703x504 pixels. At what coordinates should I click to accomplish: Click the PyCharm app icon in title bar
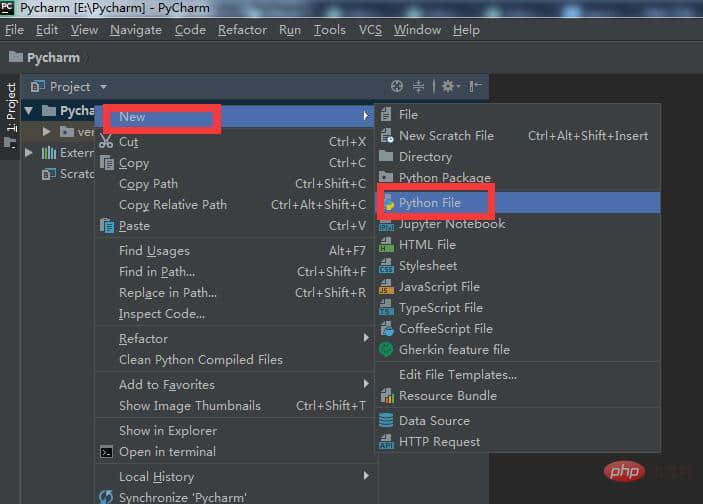[7, 8]
